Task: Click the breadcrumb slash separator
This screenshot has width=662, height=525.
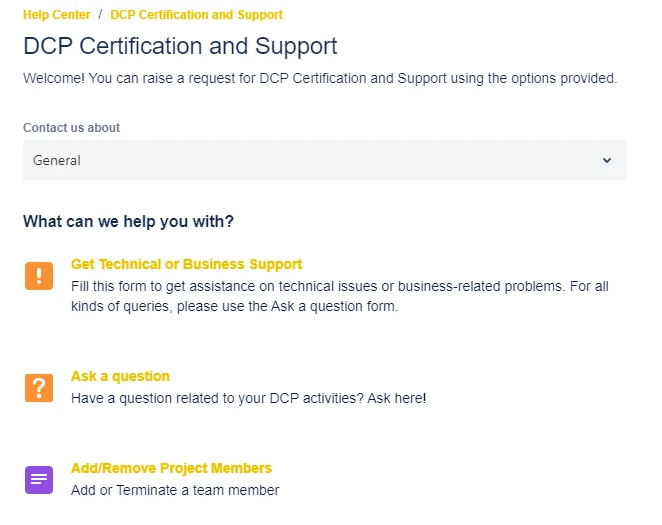Action: 100,15
